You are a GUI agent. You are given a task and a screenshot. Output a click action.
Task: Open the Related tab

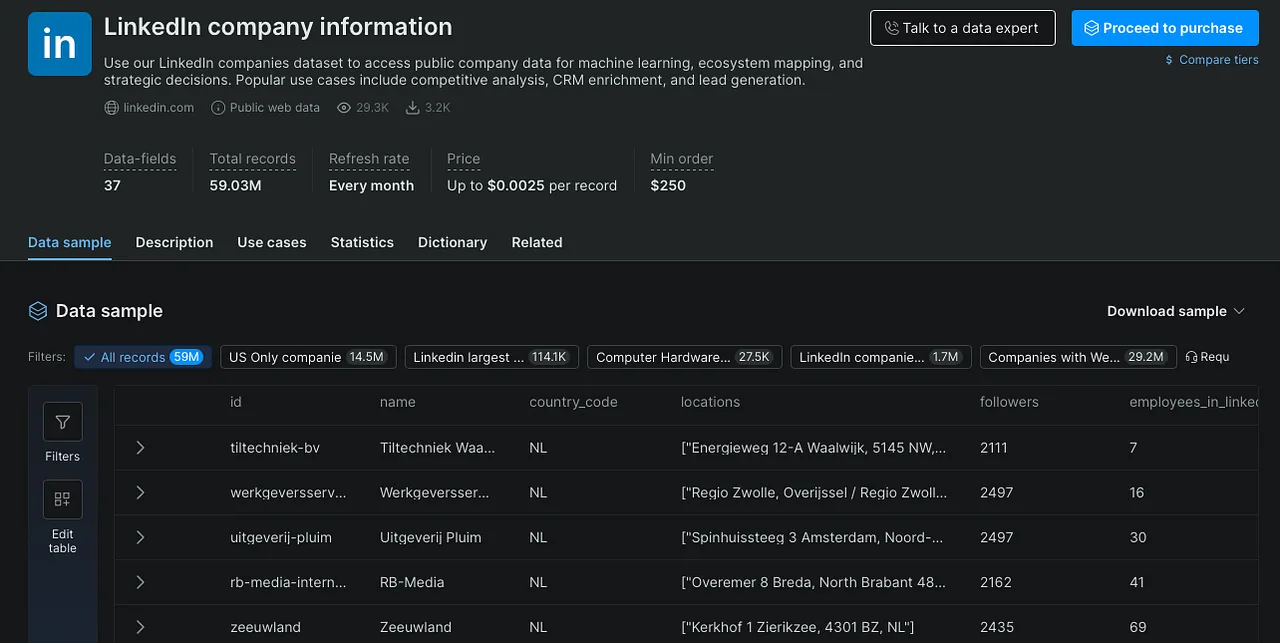[537, 242]
